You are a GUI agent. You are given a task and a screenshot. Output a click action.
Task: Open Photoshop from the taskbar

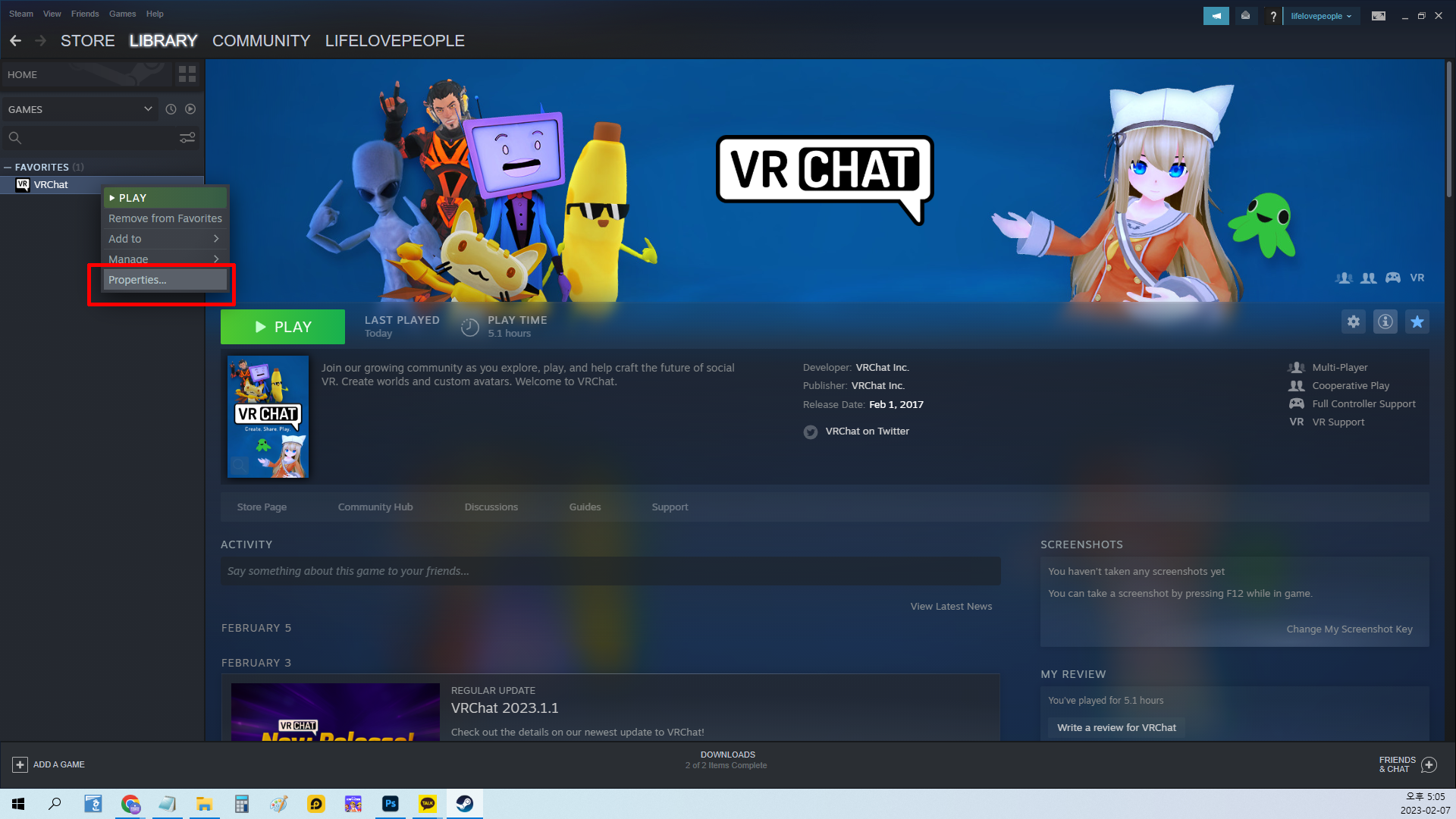point(391,804)
